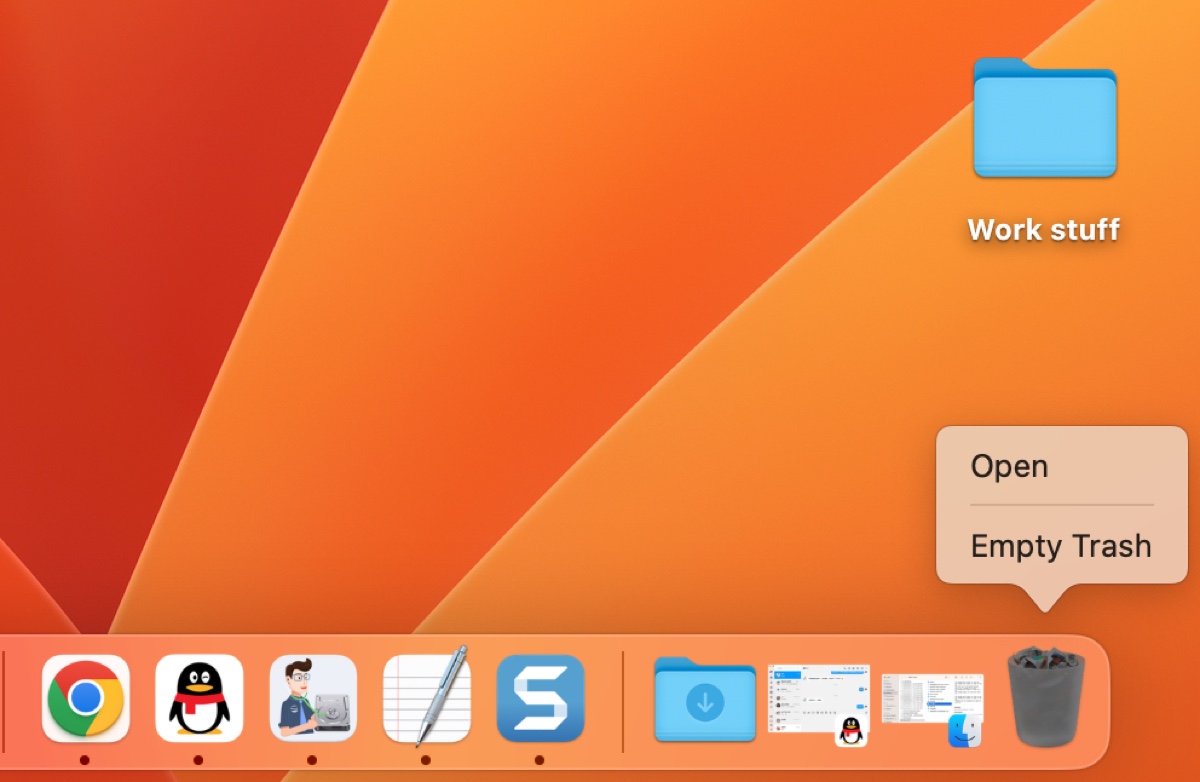
Task: Open the hard drive technician app
Action: point(313,698)
